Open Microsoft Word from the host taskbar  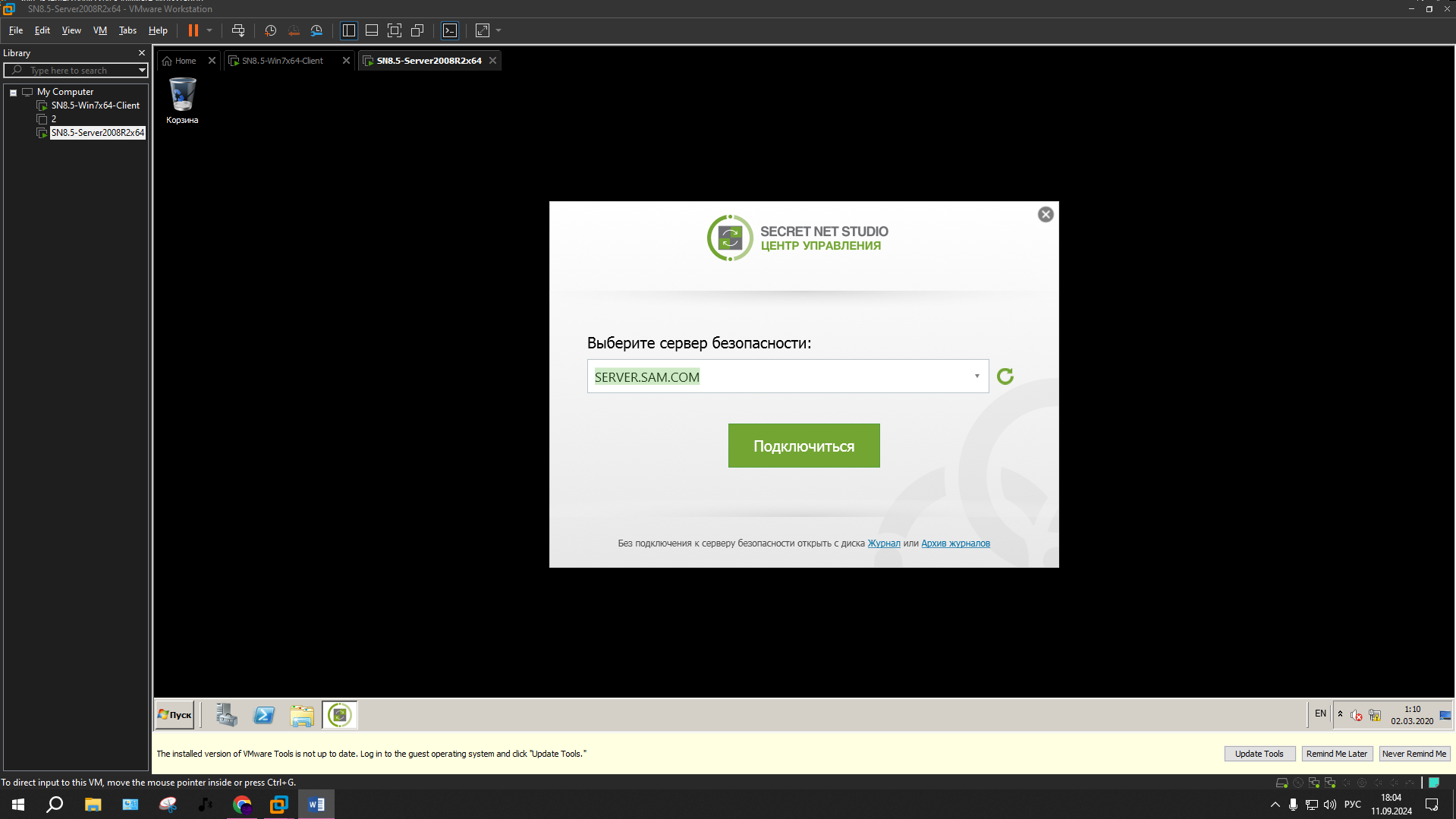coord(316,805)
